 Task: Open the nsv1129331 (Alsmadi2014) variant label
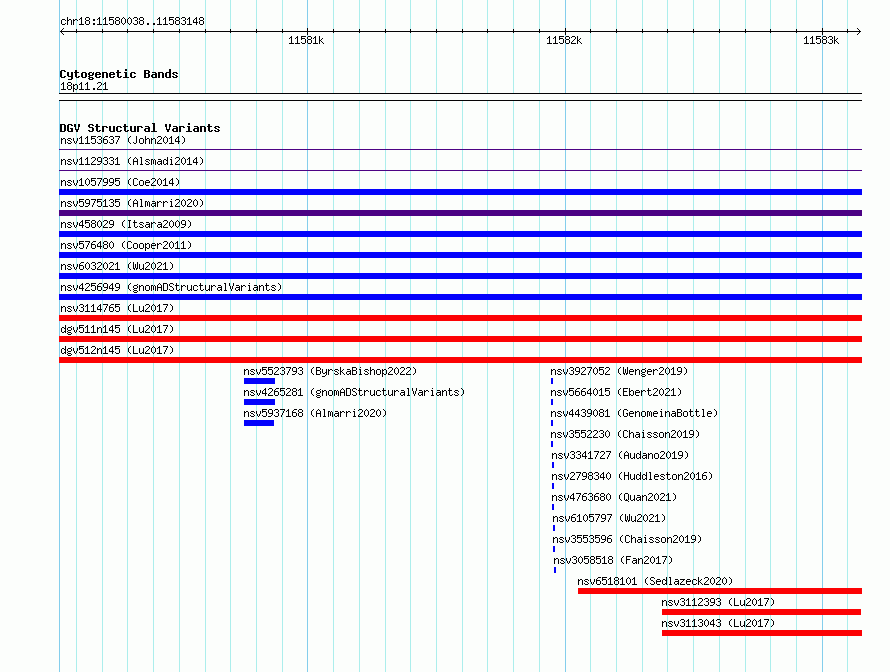132,161
